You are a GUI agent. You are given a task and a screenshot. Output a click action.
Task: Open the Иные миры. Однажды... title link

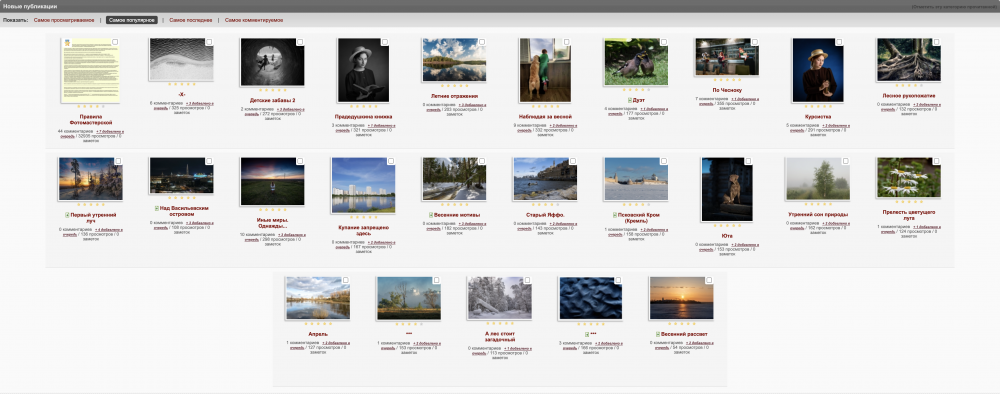pos(272,223)
